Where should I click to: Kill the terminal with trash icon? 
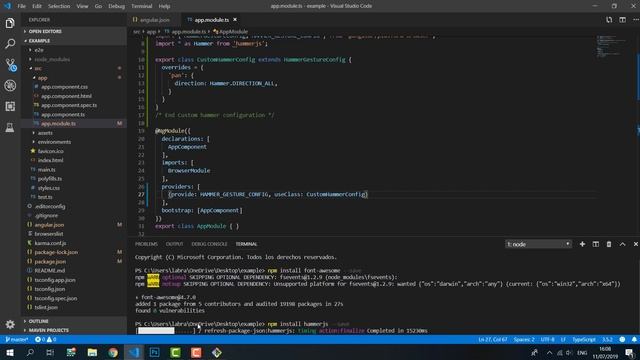pos(609,244)
